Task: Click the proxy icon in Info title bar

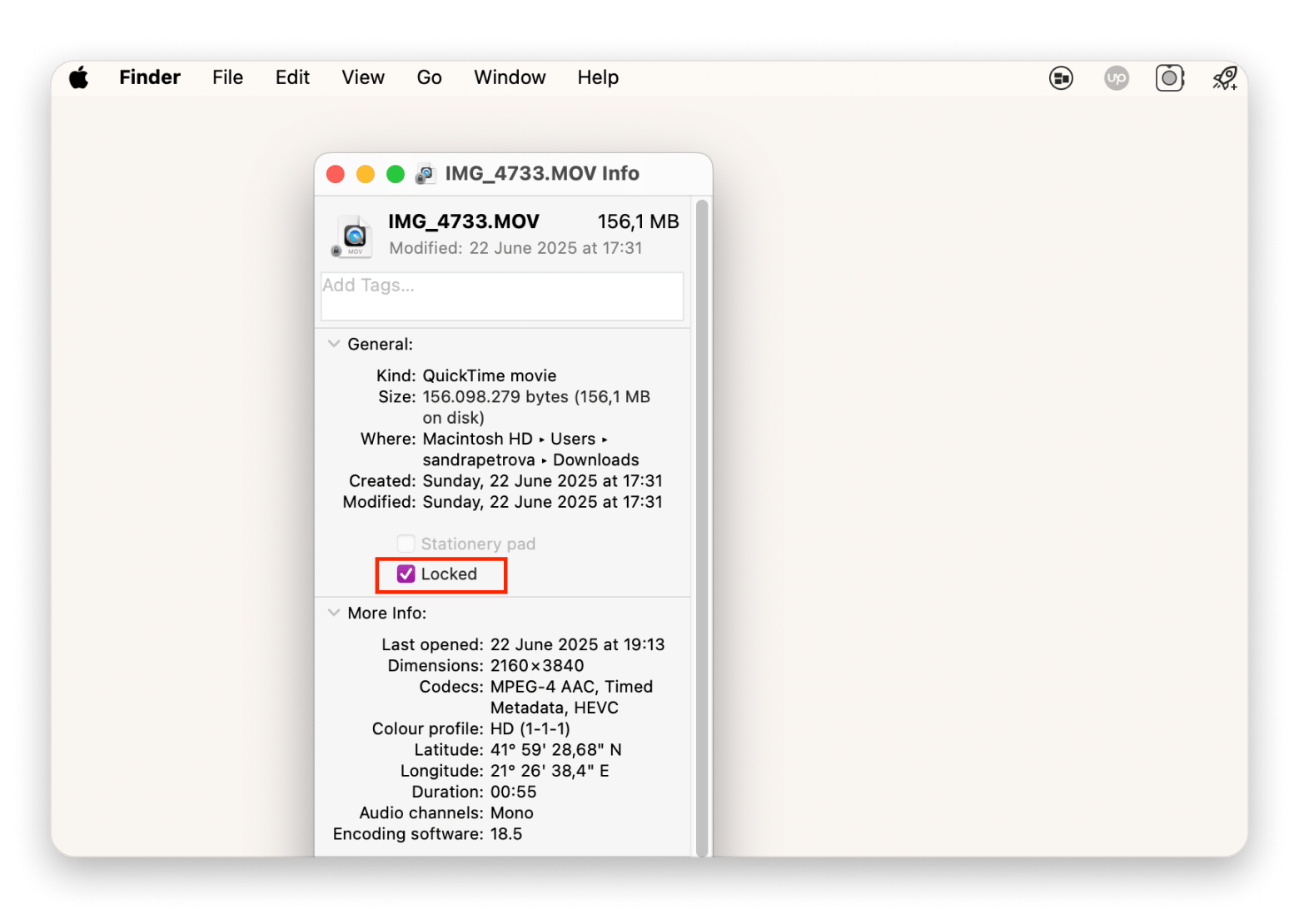Action: (426, 174)
